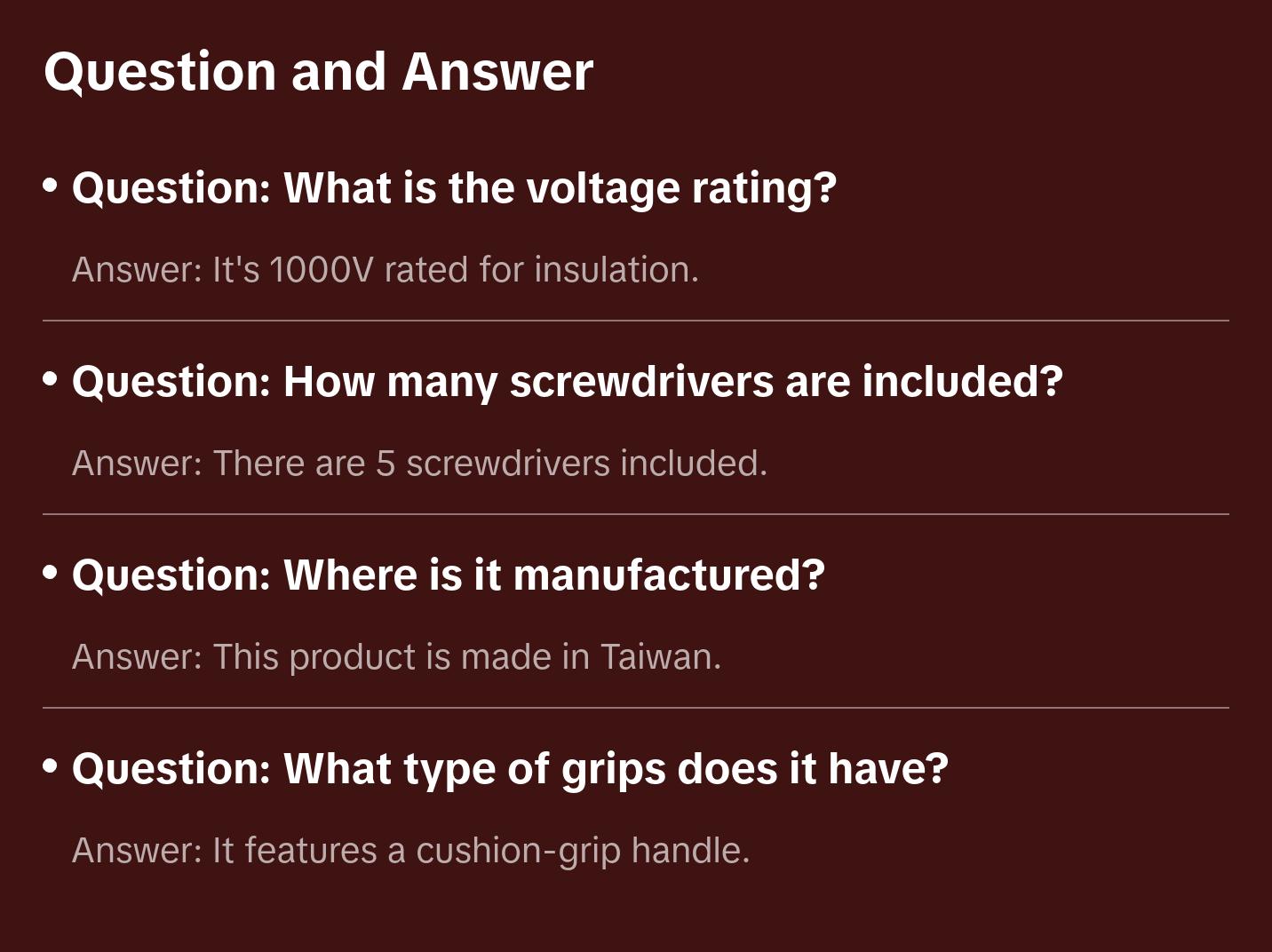Click the bullet beside grips question
Screen dimensions: 1272x952
pos(51,766)
